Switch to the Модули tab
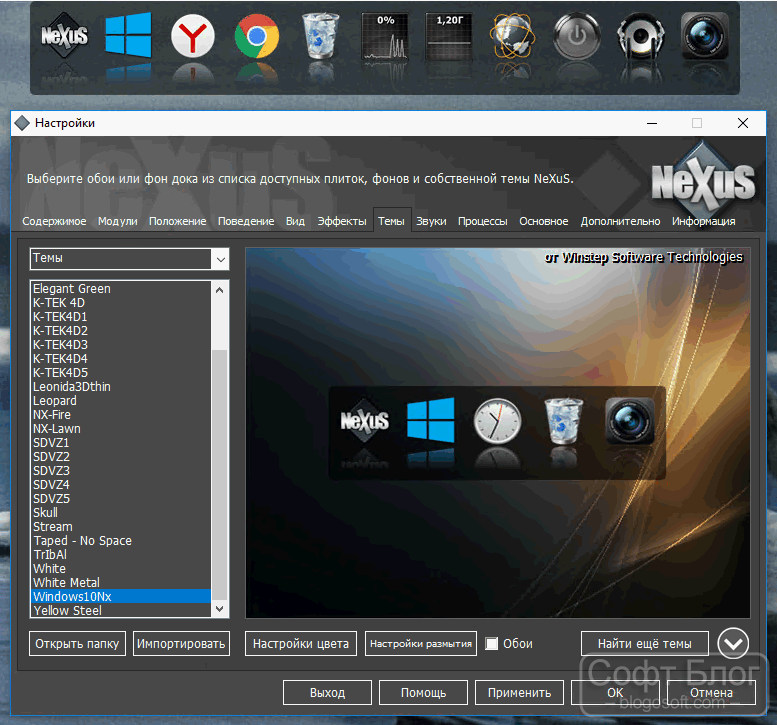 [117, 221]
